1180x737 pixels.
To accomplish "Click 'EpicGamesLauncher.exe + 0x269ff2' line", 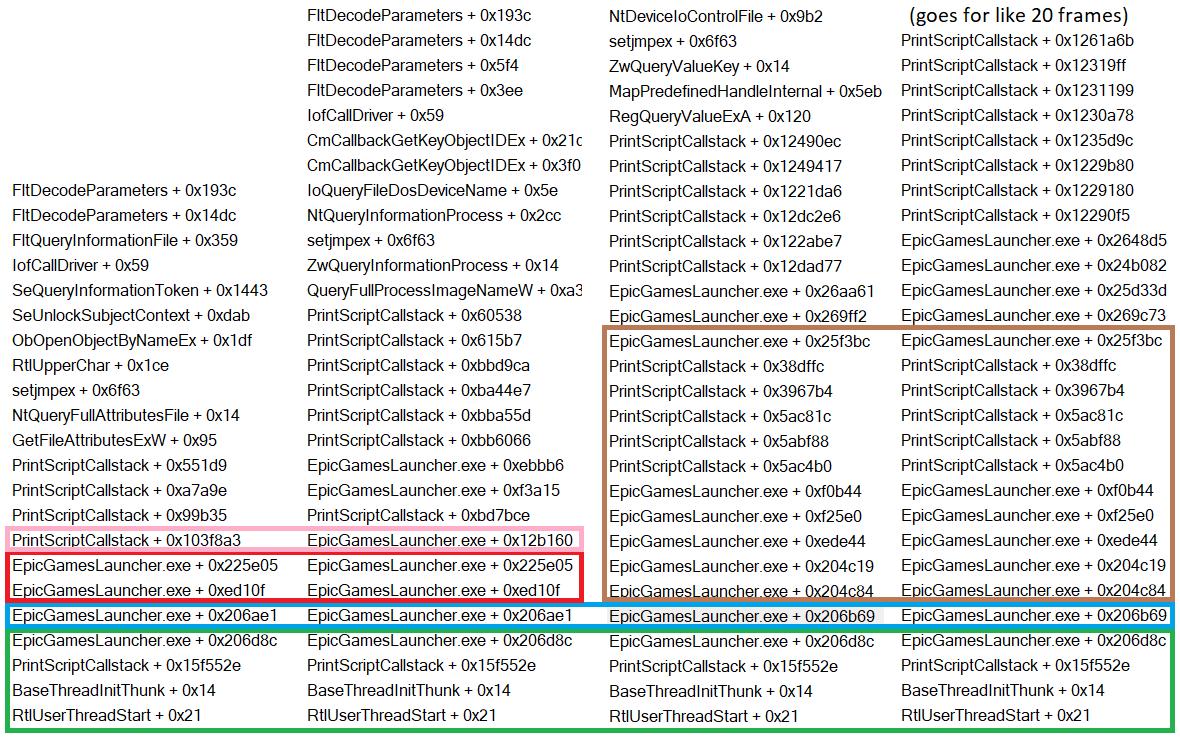I will click(738, 315).
